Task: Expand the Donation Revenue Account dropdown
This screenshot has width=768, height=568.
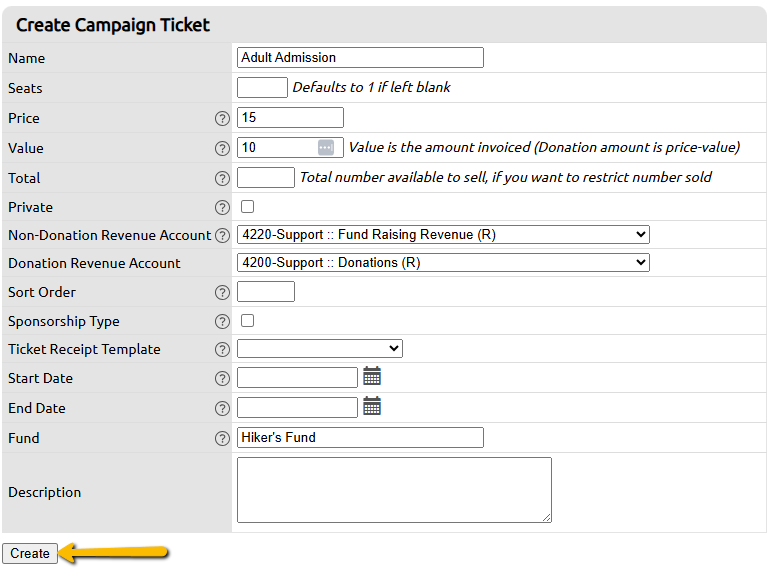Action: [x=443, y=262]
